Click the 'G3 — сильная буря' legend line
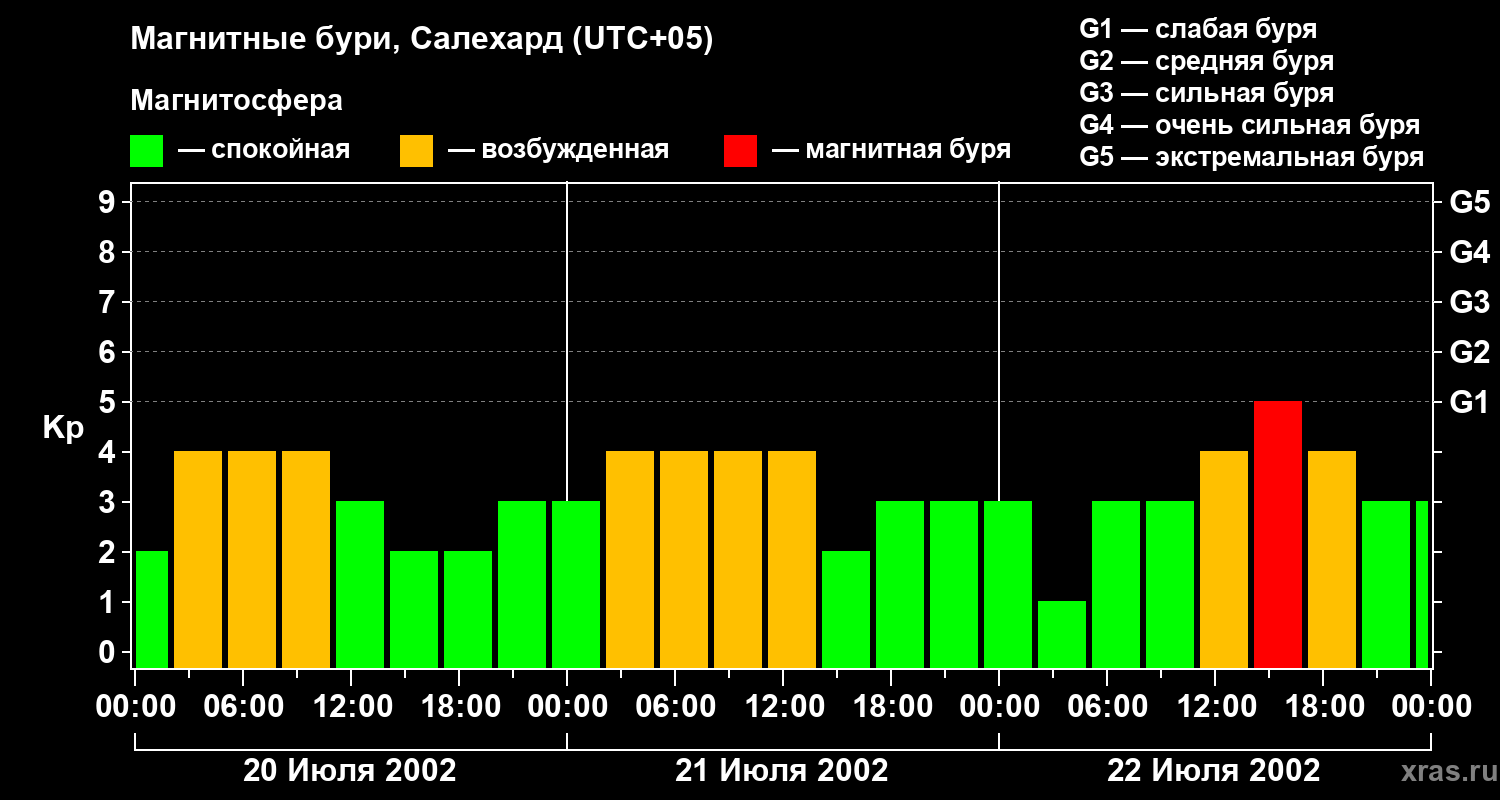 (x=1207, y=93)
